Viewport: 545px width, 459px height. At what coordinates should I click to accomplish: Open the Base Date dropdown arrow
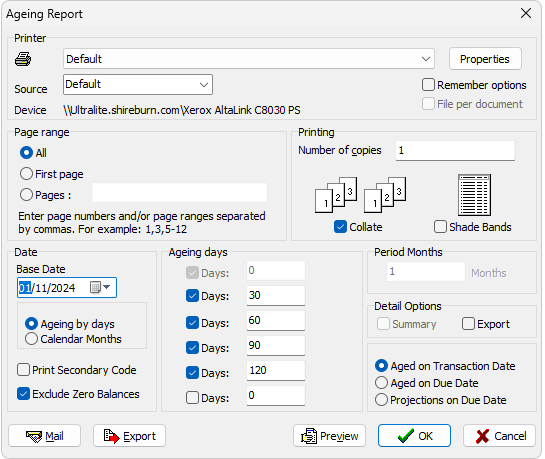pyautogui.click(x=107, y=287)
